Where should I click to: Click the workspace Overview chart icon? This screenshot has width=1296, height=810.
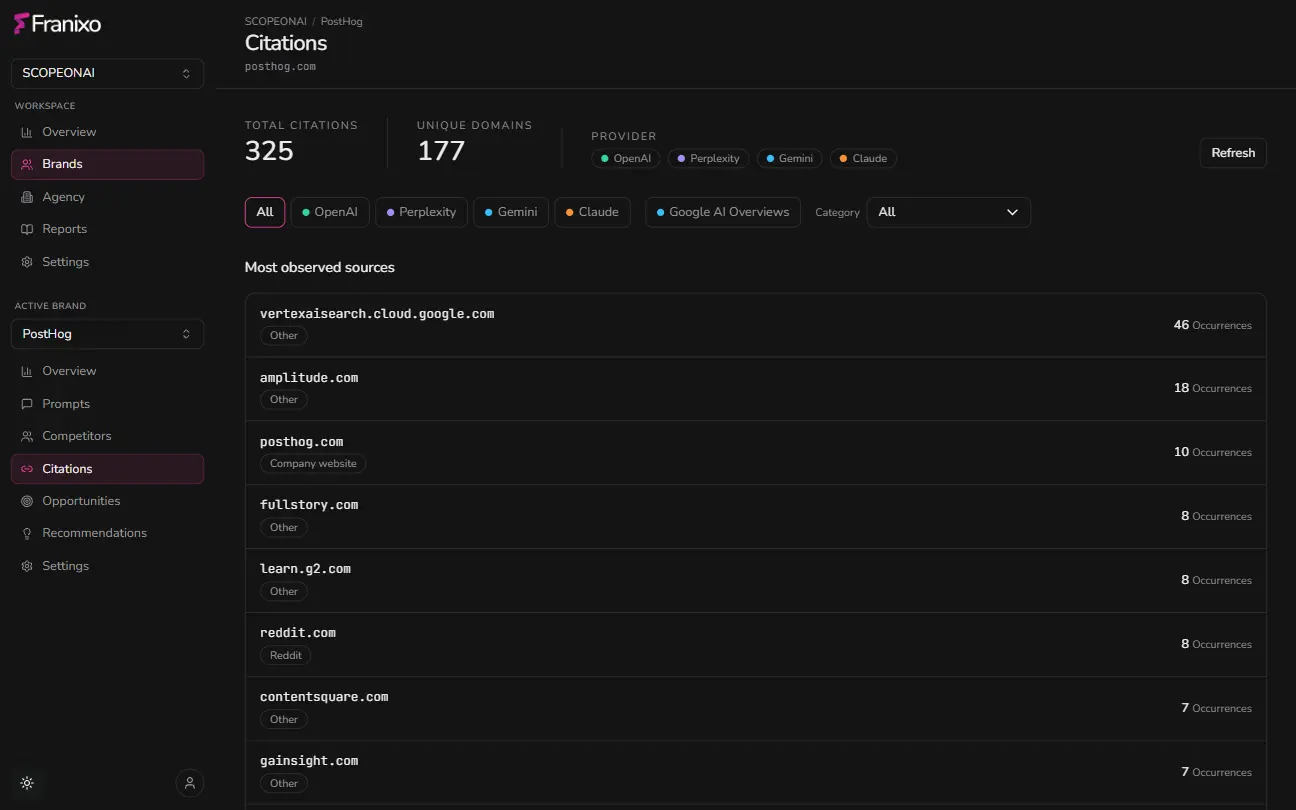tap(27, 132)
